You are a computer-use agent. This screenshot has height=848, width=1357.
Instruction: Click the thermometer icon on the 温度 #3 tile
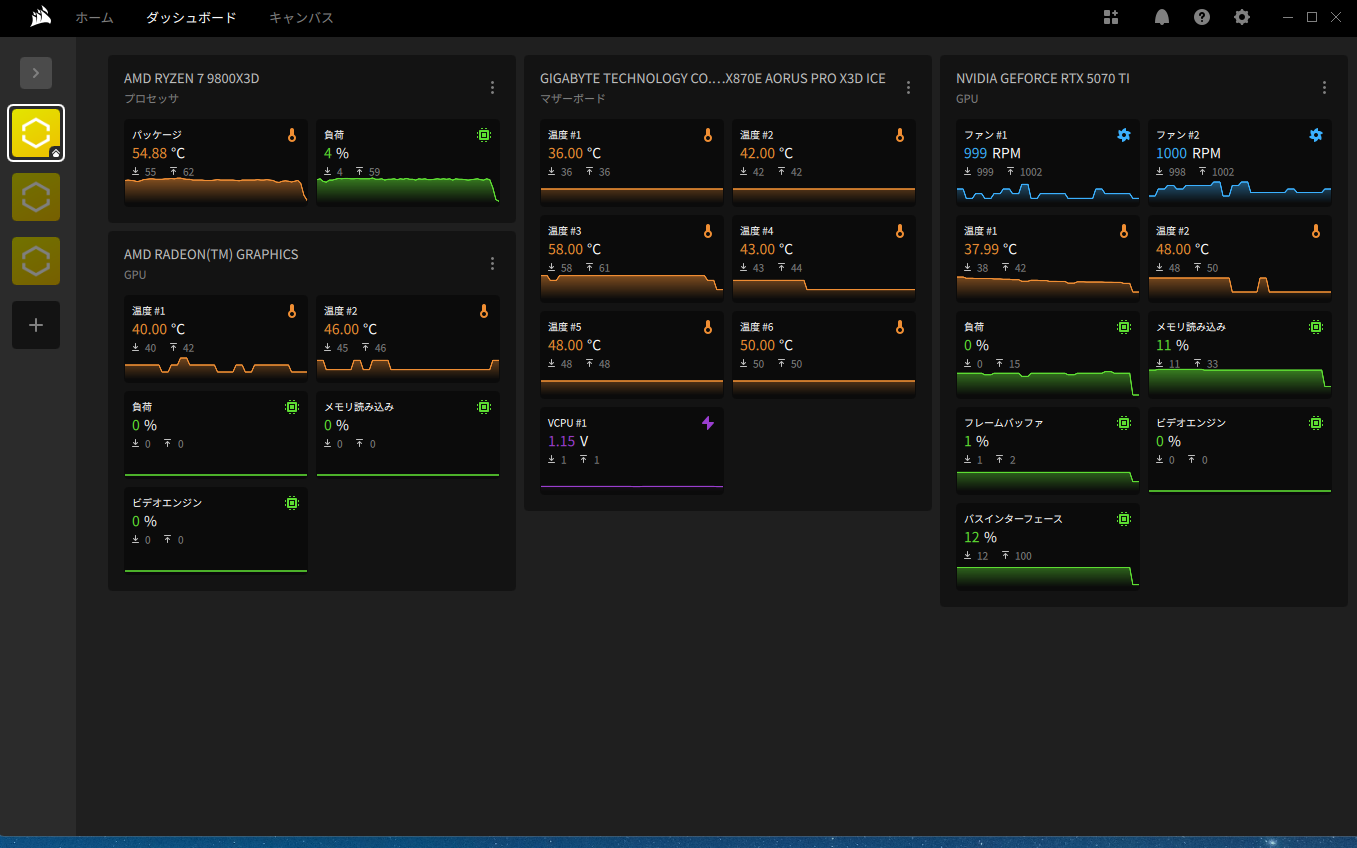(708, 231)
